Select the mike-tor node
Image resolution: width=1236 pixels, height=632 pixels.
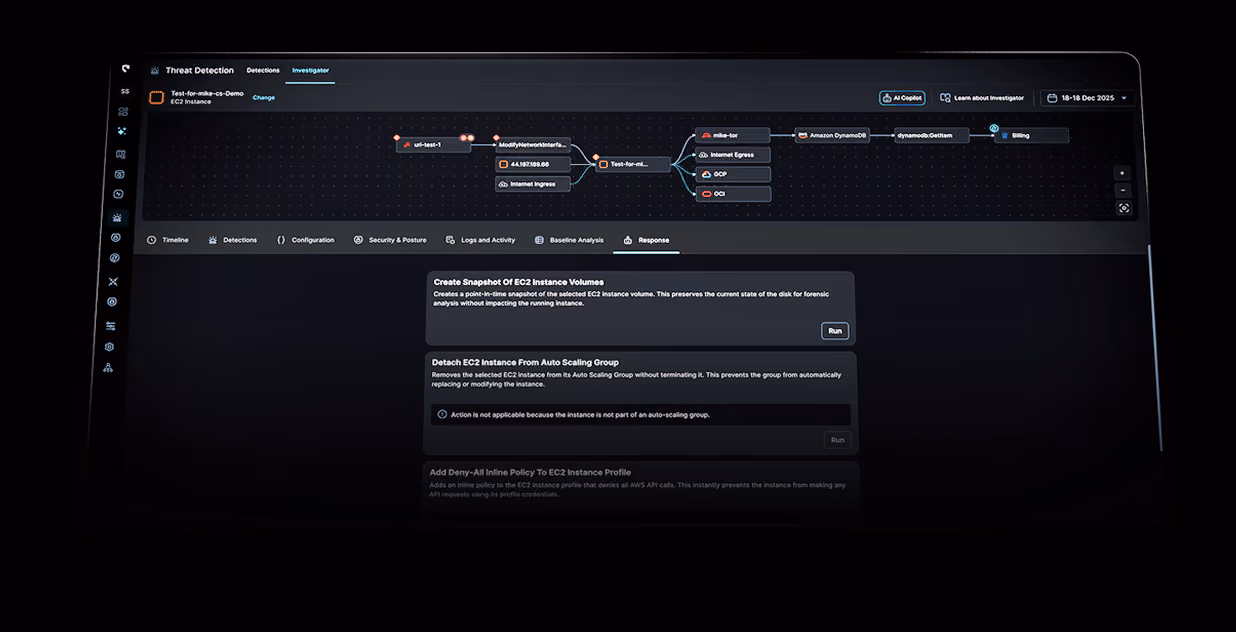[x=733, y=135]
